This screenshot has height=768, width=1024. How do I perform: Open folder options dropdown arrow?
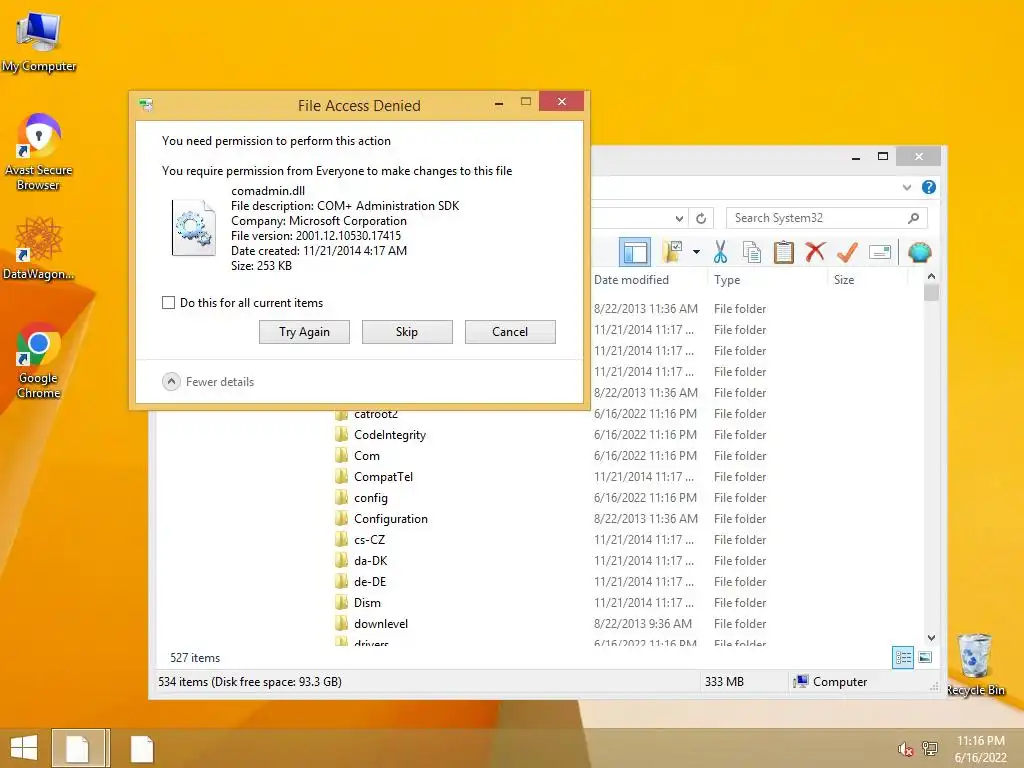pyautogui.click(x=696, y=252)
